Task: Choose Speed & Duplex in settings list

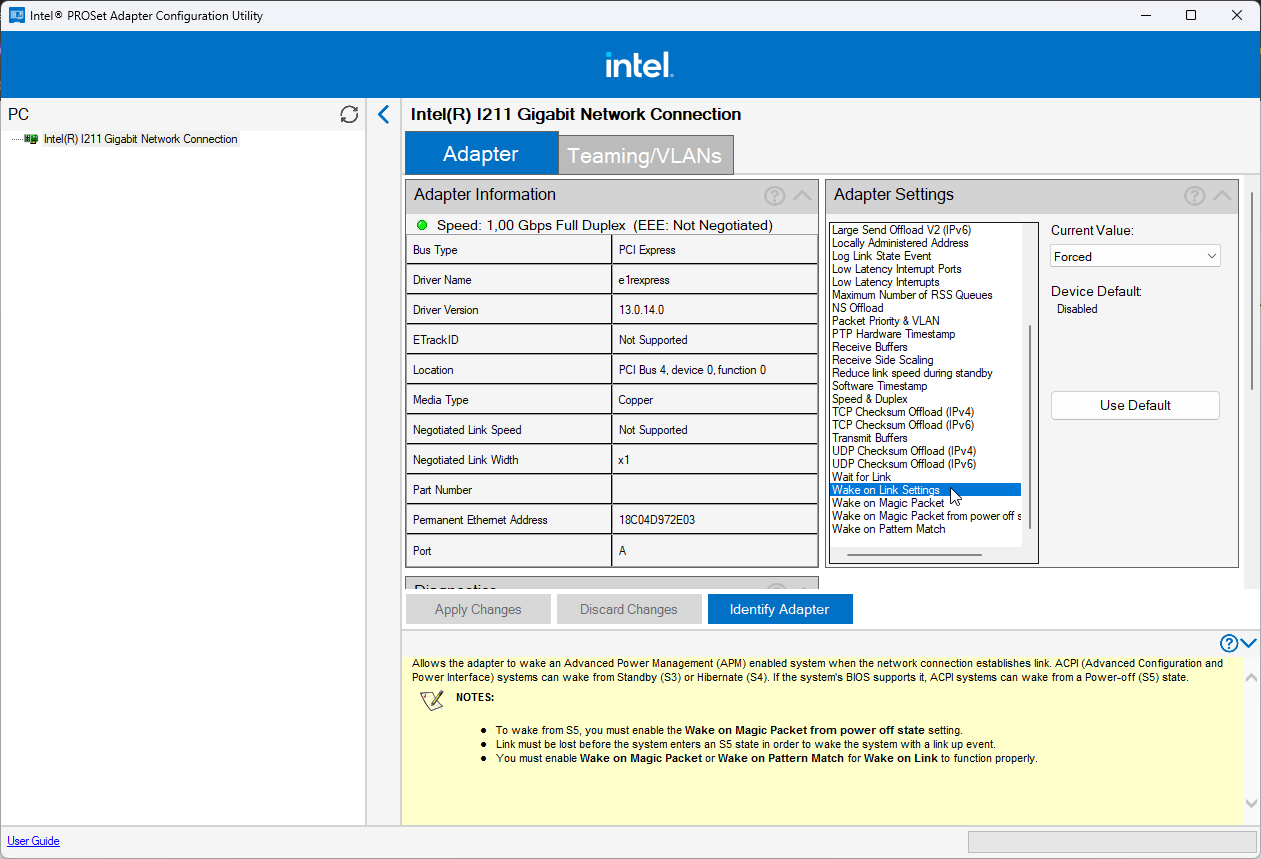Action: (870, 399)
